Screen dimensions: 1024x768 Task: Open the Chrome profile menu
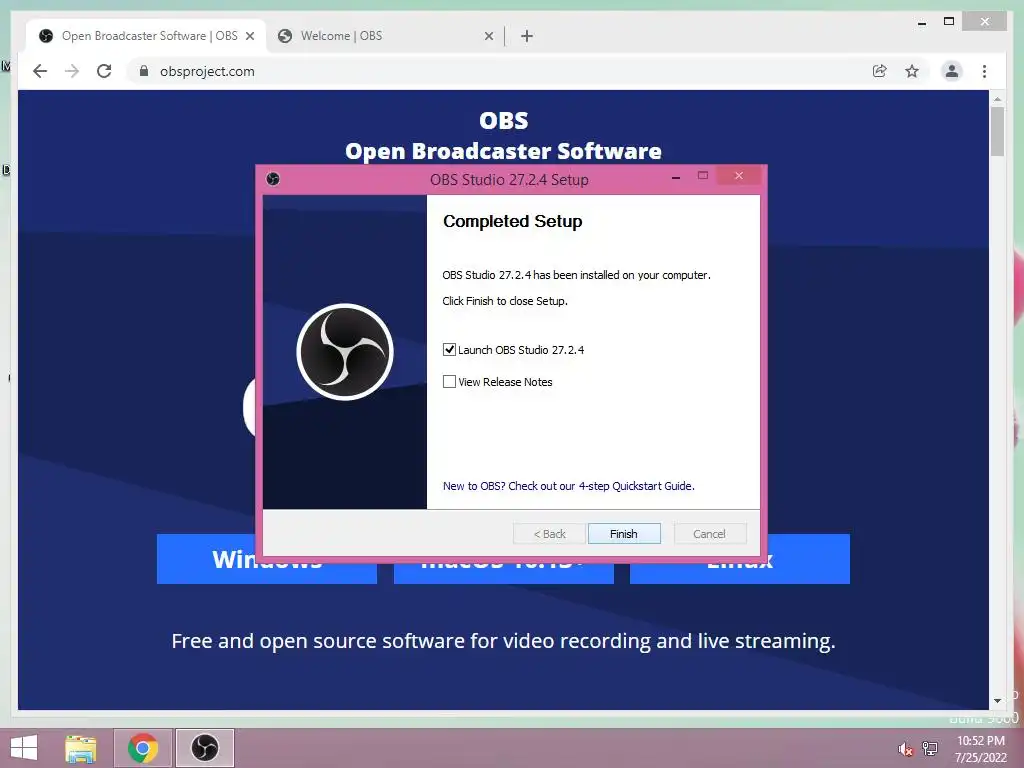(x=952, y=71)
